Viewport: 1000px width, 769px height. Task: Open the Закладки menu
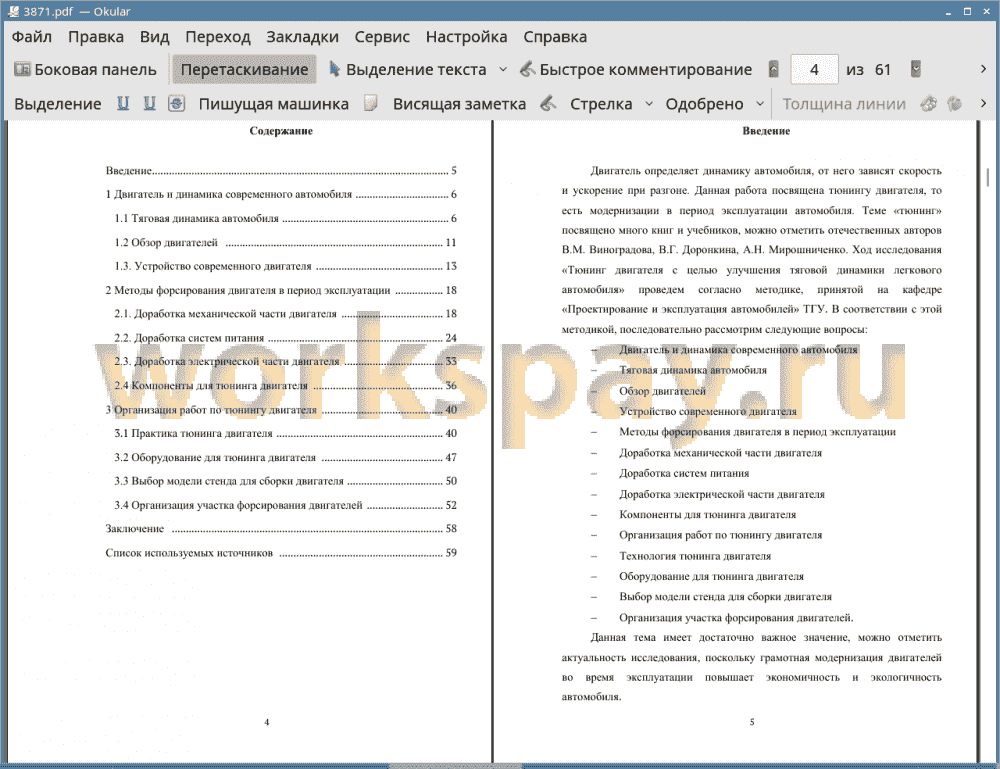[x=302, y=37]
